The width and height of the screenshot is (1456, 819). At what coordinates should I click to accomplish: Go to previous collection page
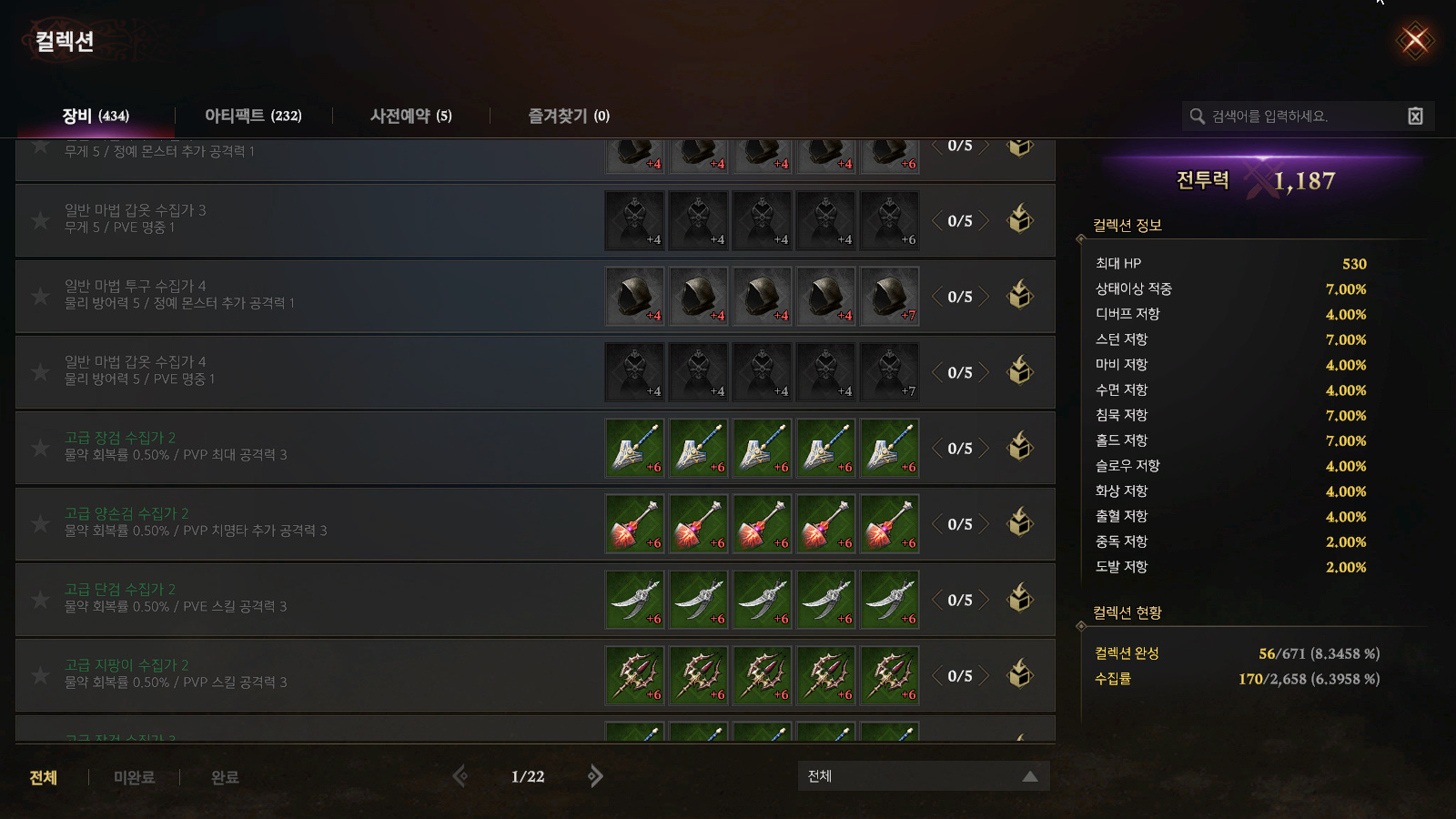point(460,776)
